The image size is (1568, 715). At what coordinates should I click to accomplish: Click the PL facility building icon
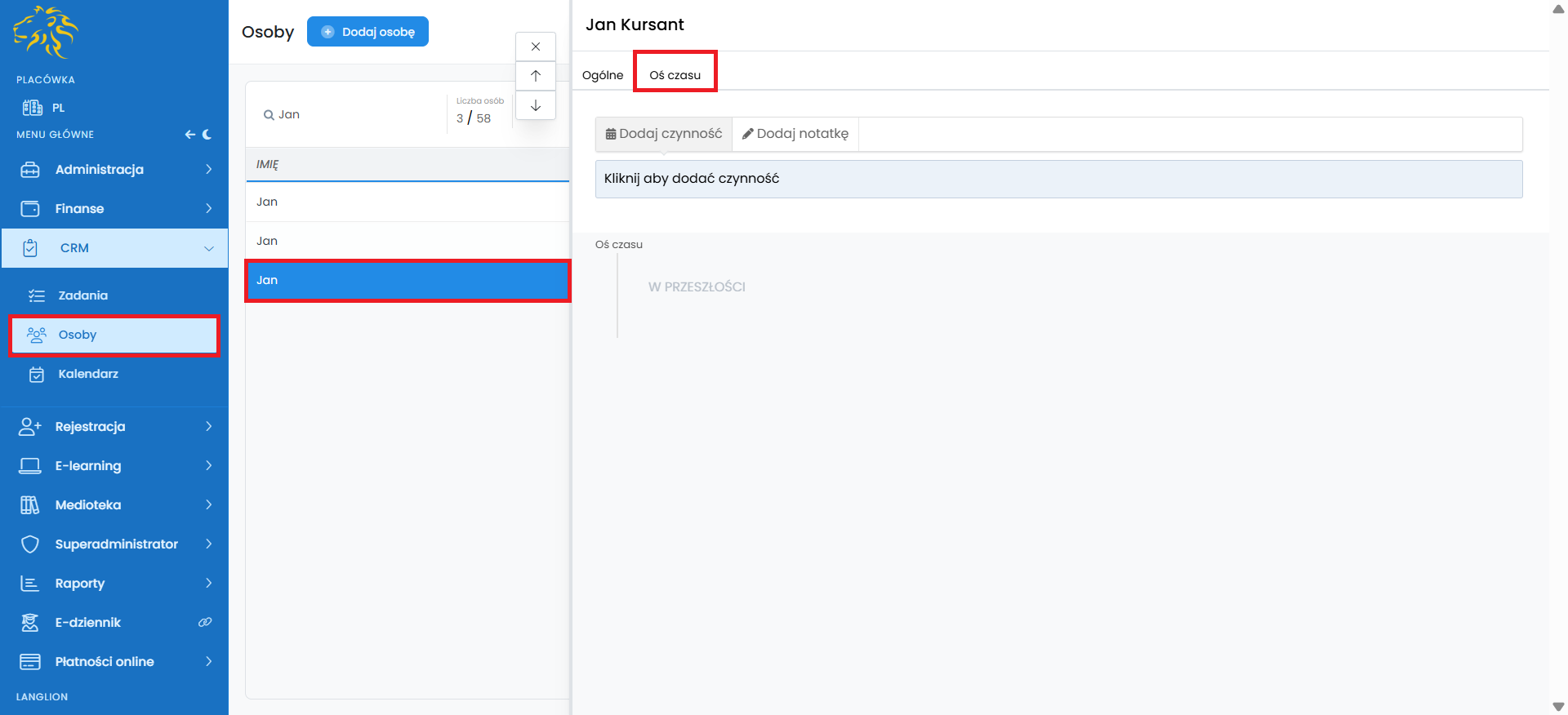point(33,108)
